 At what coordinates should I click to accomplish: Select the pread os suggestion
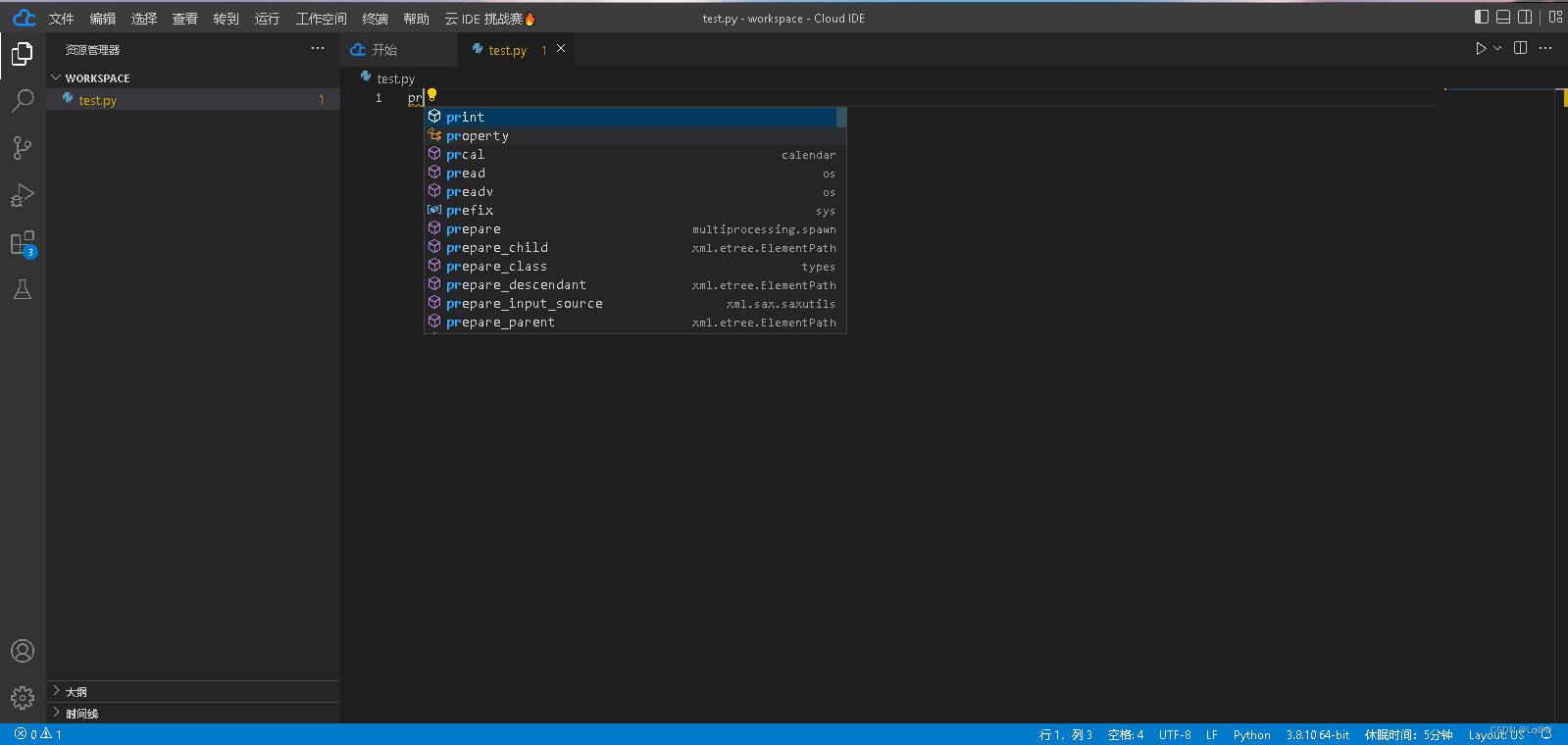click(634, 173)
